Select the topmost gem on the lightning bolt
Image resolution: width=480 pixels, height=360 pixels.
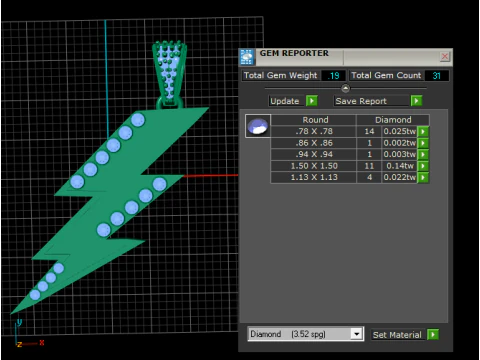point(138,120)
